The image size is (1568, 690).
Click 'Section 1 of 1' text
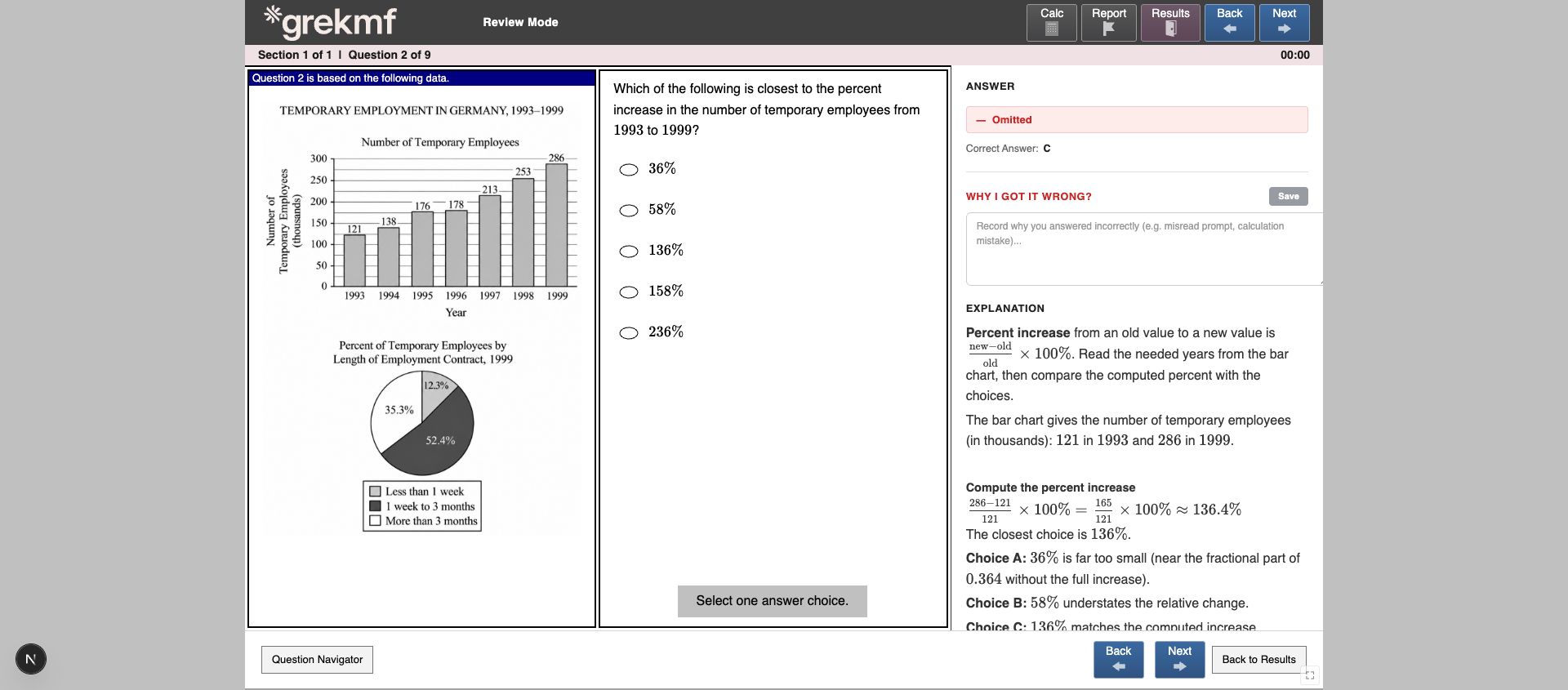coord(295,55)
